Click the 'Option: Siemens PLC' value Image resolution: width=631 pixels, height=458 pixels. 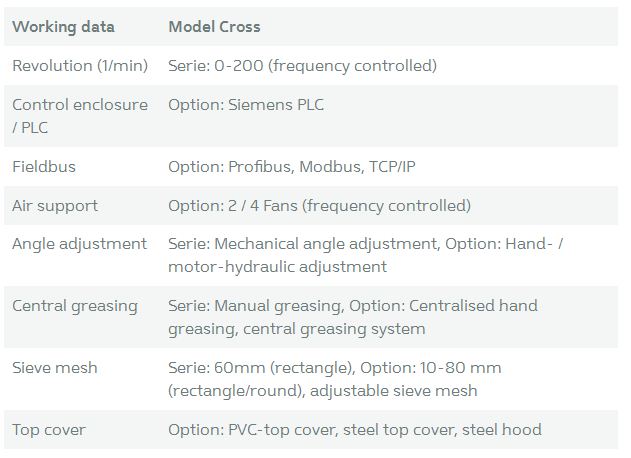point(246,105)
